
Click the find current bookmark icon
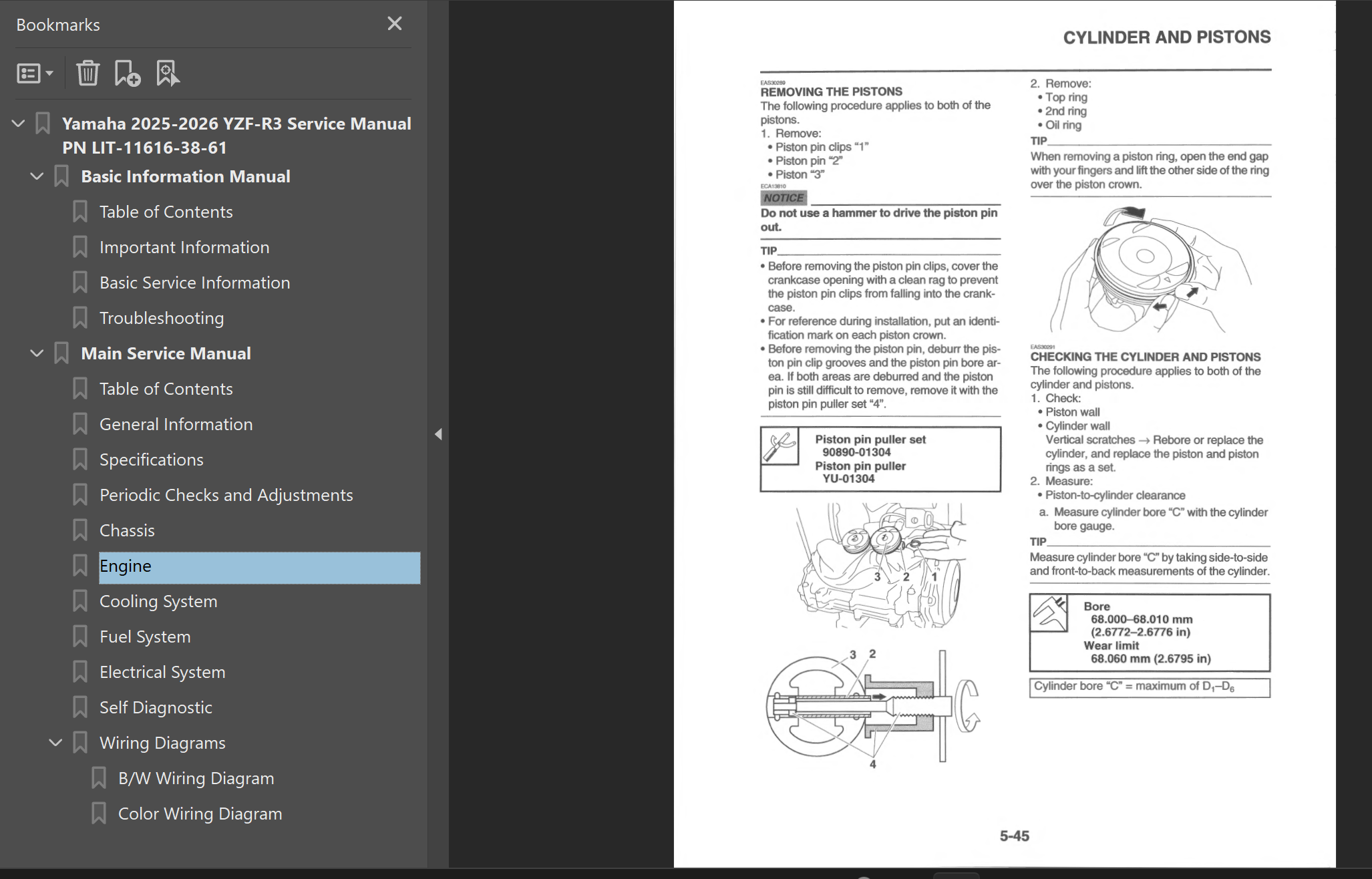tap(167, 73)
